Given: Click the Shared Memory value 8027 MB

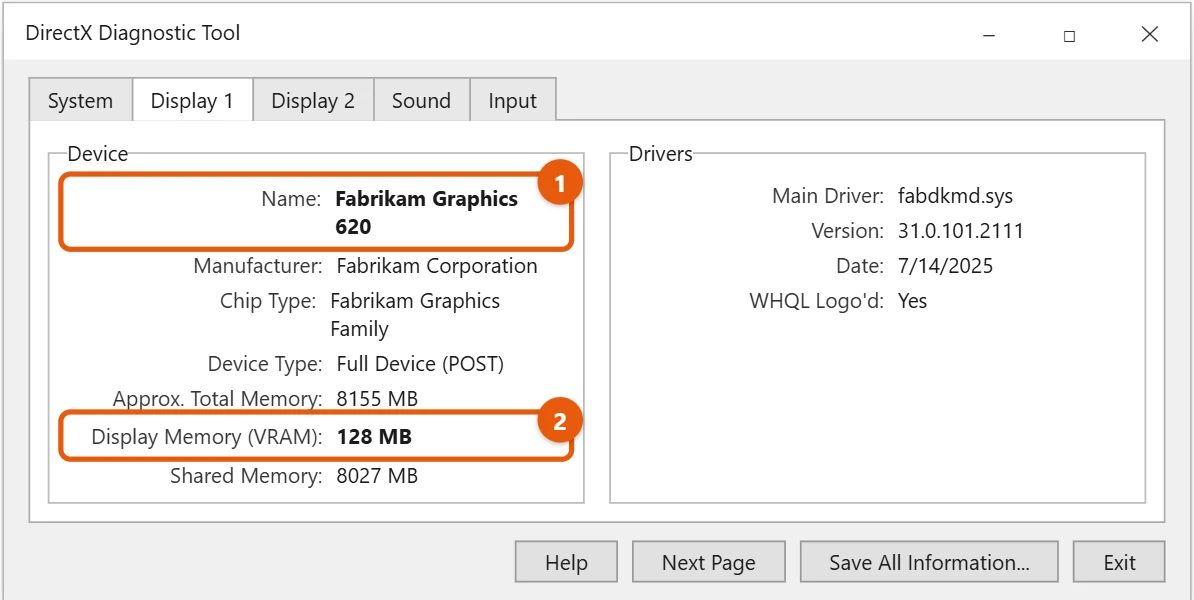Looking at the screenshot, I should pyautogui.click(x=377, y=477).
